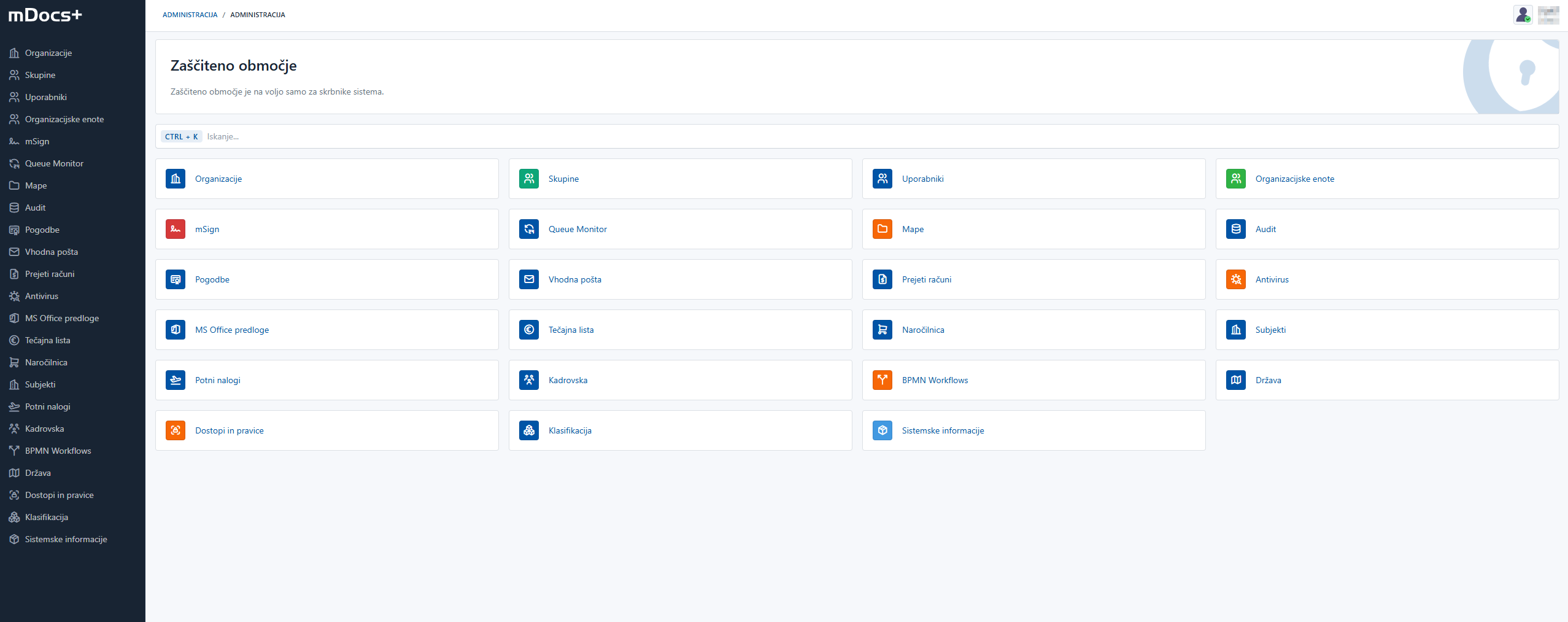Select the light-blue Sistemske informacije tile icon
The image size is (1568, 622).
(x=882, y=430)
